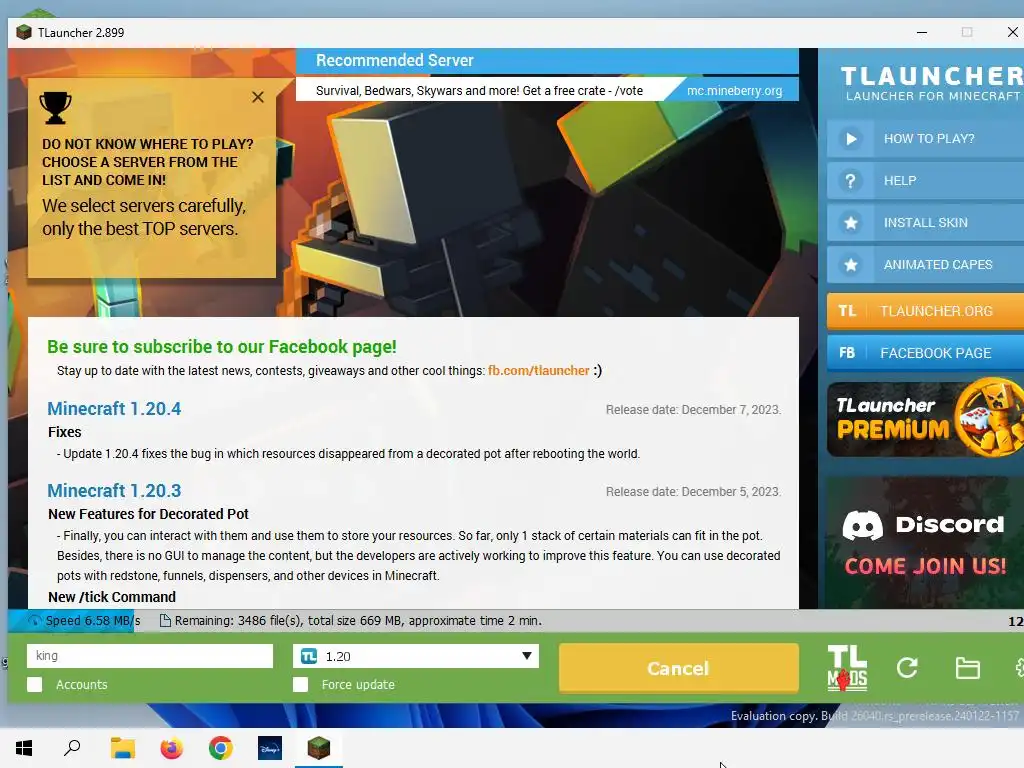Click 'Release date: December 7, 2023' text

point(693,409)
